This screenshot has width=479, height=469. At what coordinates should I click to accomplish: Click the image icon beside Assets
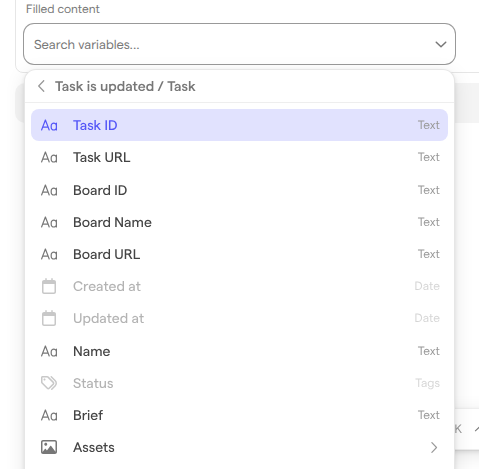49,447
